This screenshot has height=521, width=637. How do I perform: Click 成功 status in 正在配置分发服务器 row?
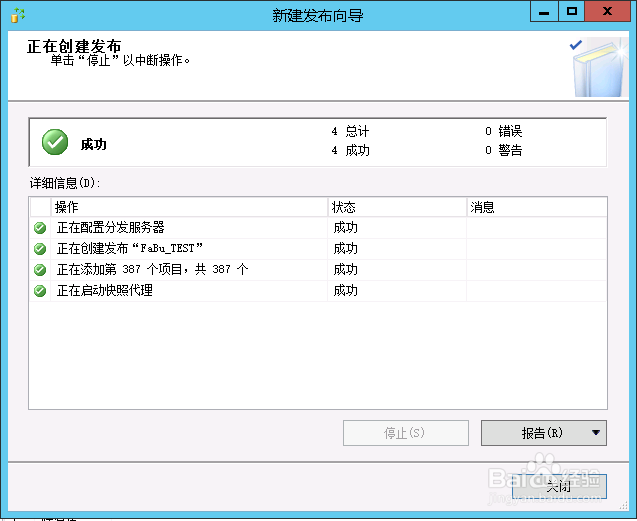pyautogui.click(x=345, y=228)
